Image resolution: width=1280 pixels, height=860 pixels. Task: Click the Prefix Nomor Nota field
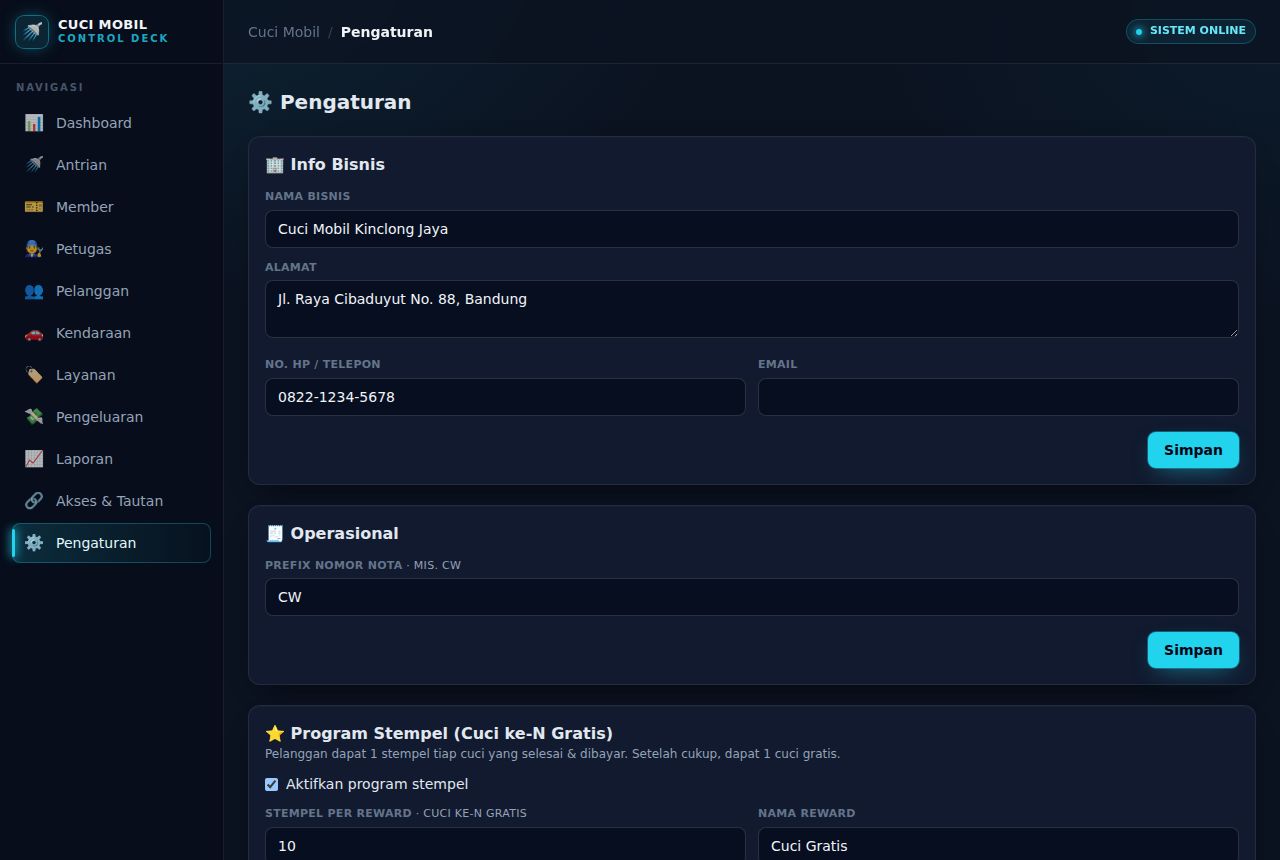click(752, 597)
